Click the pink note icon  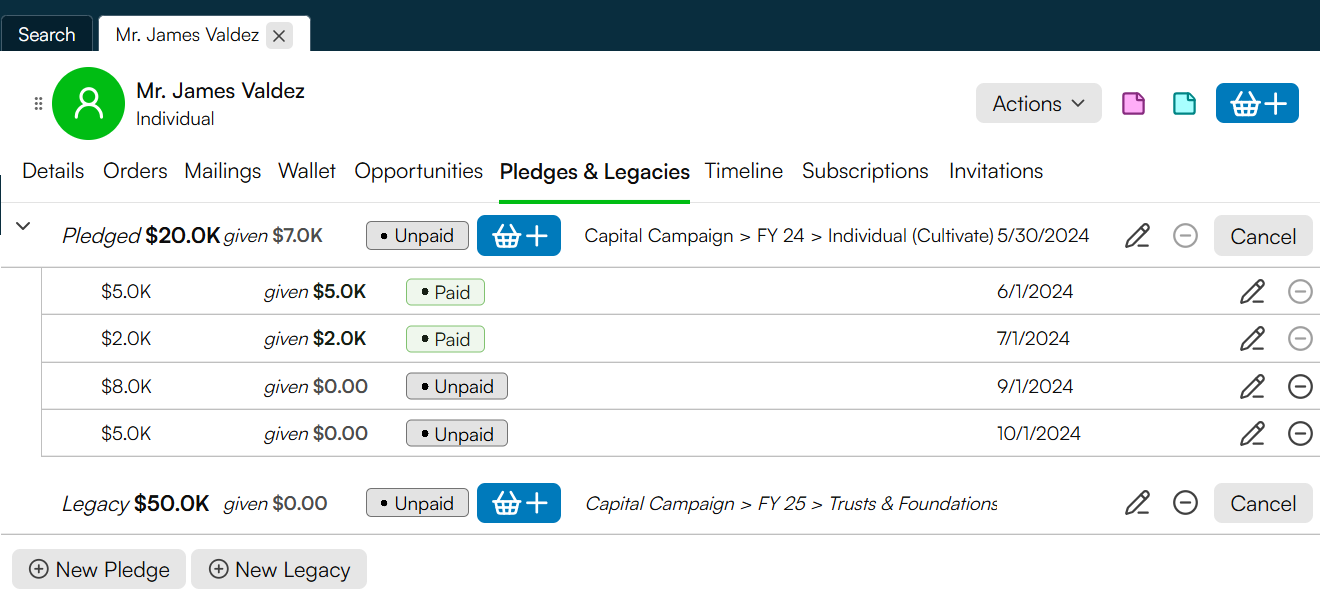(1133, 103)
